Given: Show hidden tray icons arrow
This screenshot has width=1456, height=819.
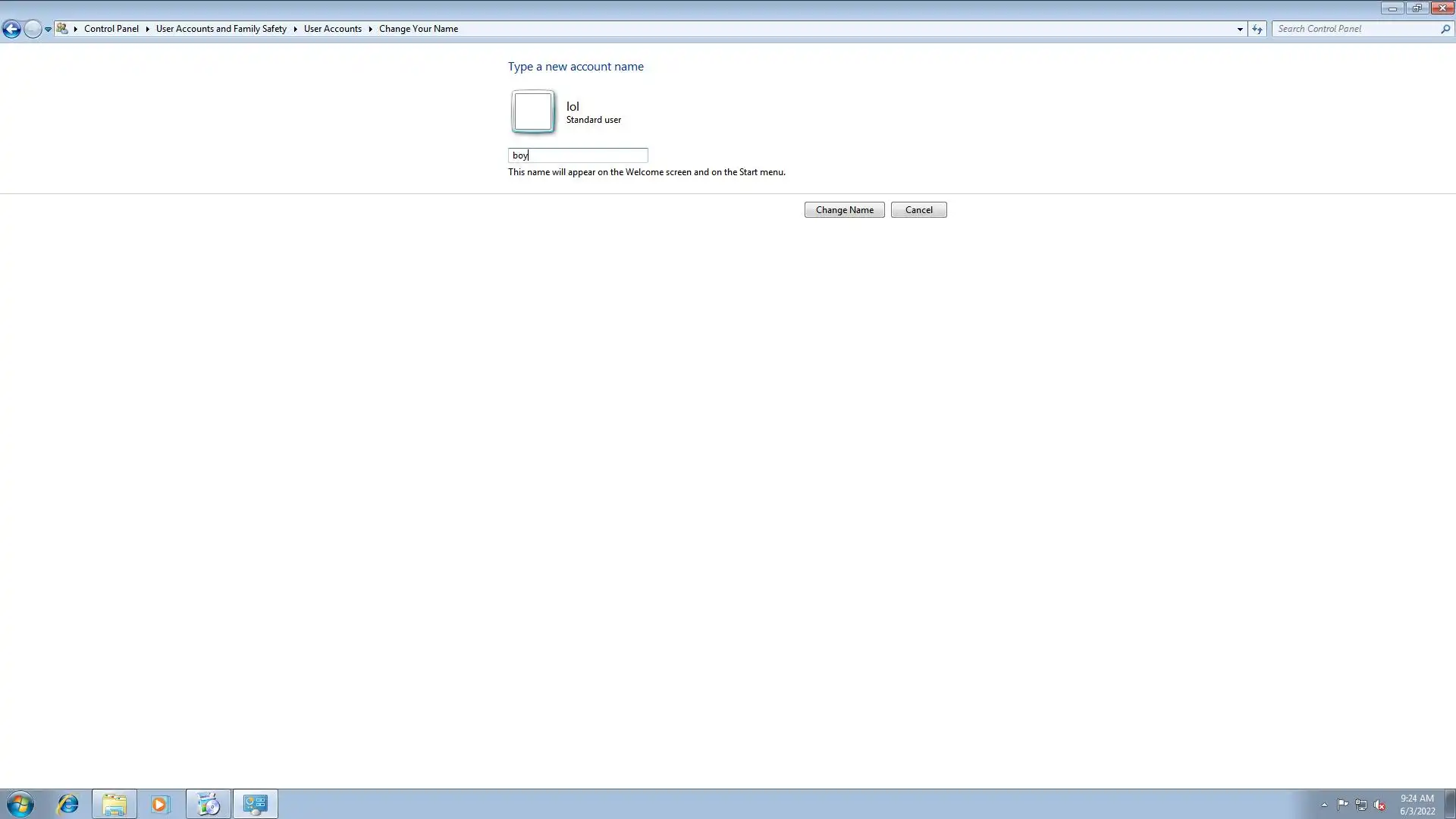Looking at the screenshot, I should [1324, 805].
